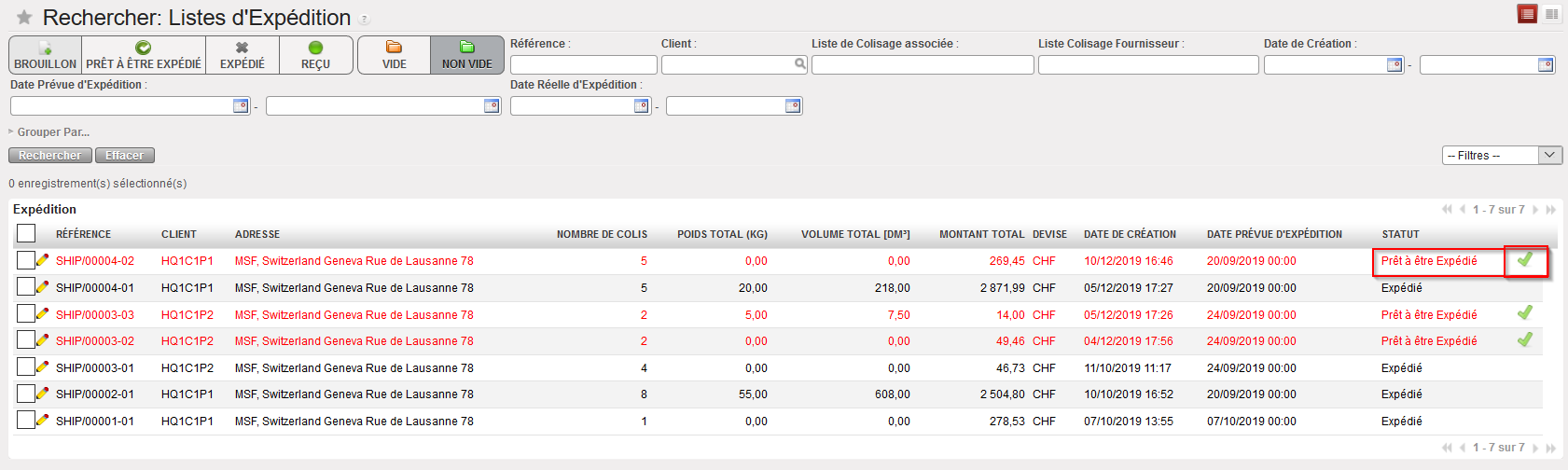Click magnifier icon in Client field
This screenshot has width=1568, height=470.
(799, 64)
